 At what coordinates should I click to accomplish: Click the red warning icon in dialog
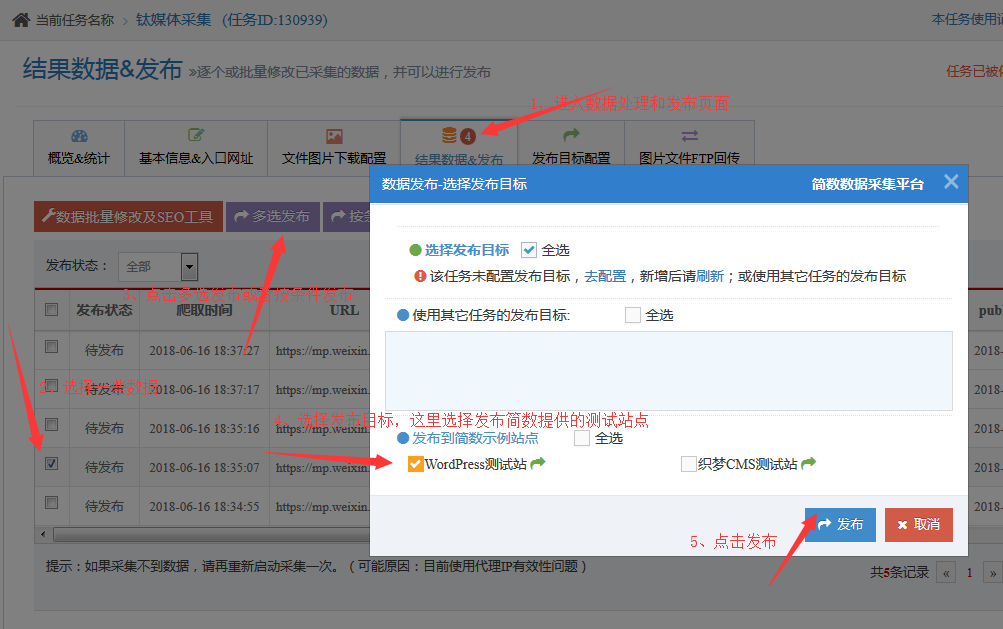click(x=420, y=276)
